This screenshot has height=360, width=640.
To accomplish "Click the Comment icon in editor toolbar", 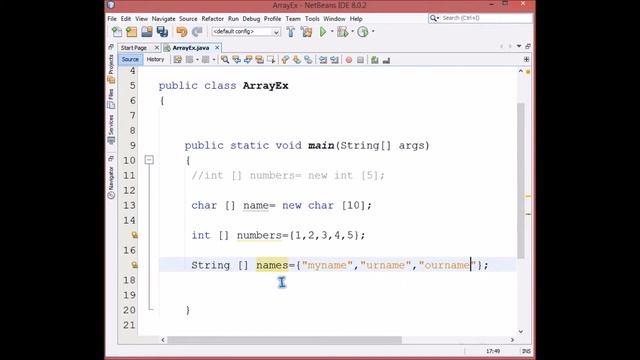I will point(375,60).
